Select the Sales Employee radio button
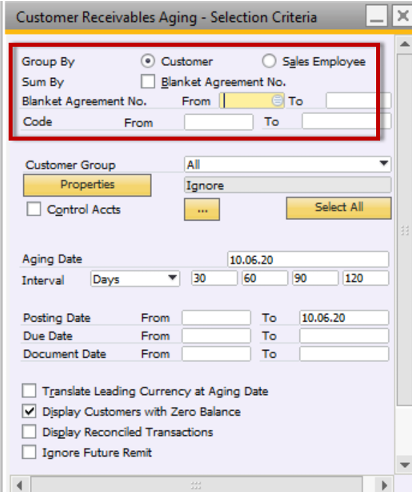The width and height of the screenshot is (412, 492). tap(269, 61)
